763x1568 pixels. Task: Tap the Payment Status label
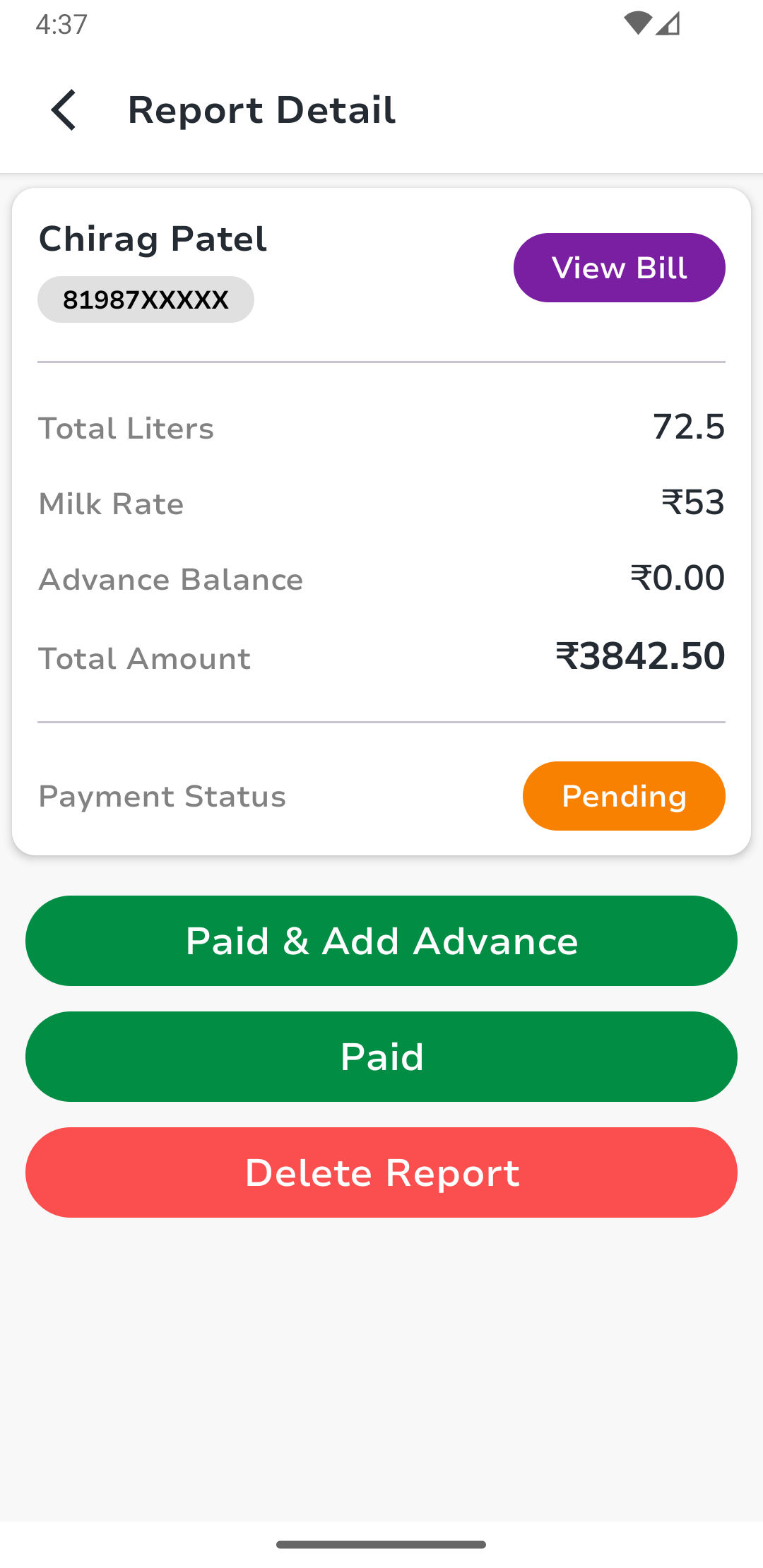pos(162,797)
